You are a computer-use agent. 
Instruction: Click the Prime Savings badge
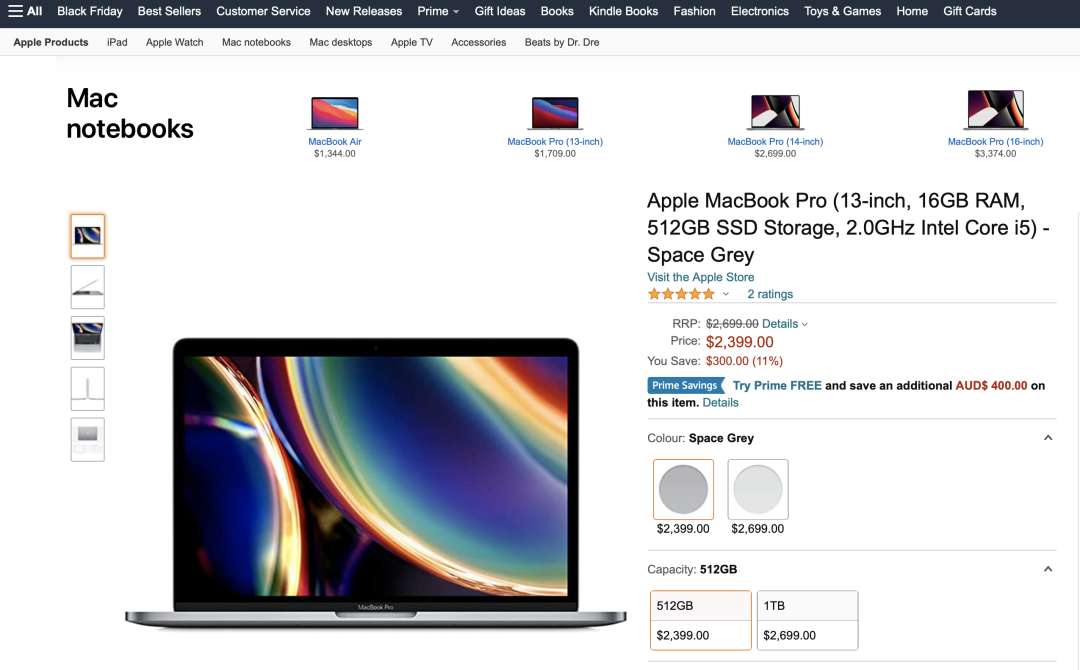click(685, 386)
